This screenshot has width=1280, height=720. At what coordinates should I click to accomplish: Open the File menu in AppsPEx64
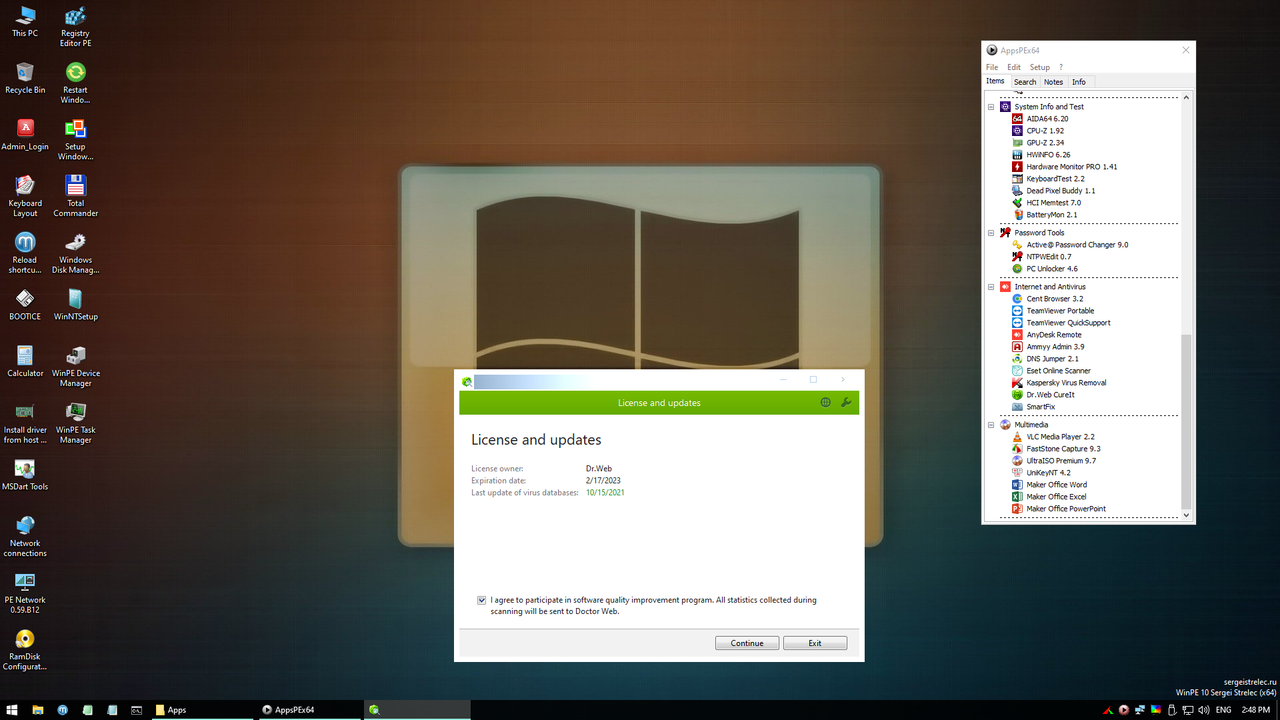tap(992, 67)
